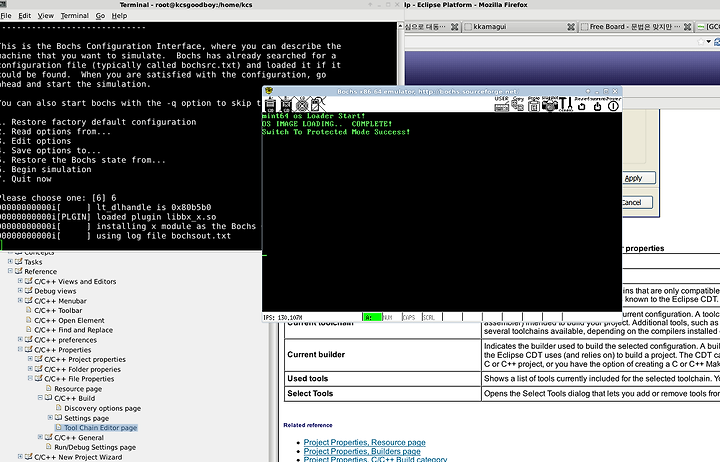Select Run/Debug Settings page topic
Viewport: 720px width, 462px height.
point(95,447)
